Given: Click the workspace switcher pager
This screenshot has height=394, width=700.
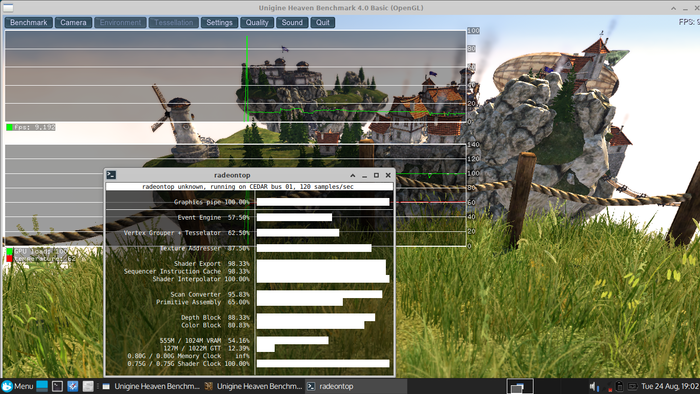Looking at the screenshot, I should [x=520, y=386].
